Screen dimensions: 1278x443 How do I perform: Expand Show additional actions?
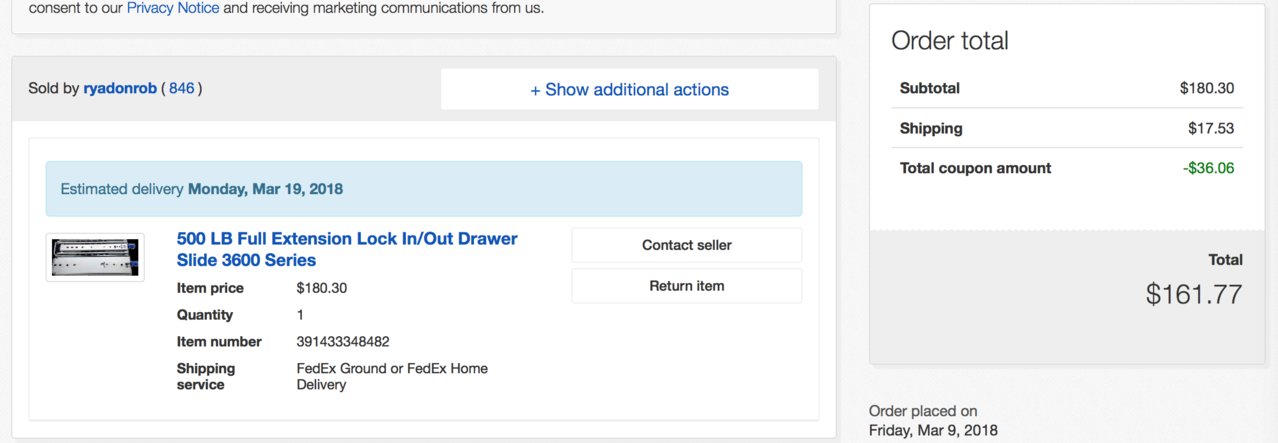coord(630,90)
